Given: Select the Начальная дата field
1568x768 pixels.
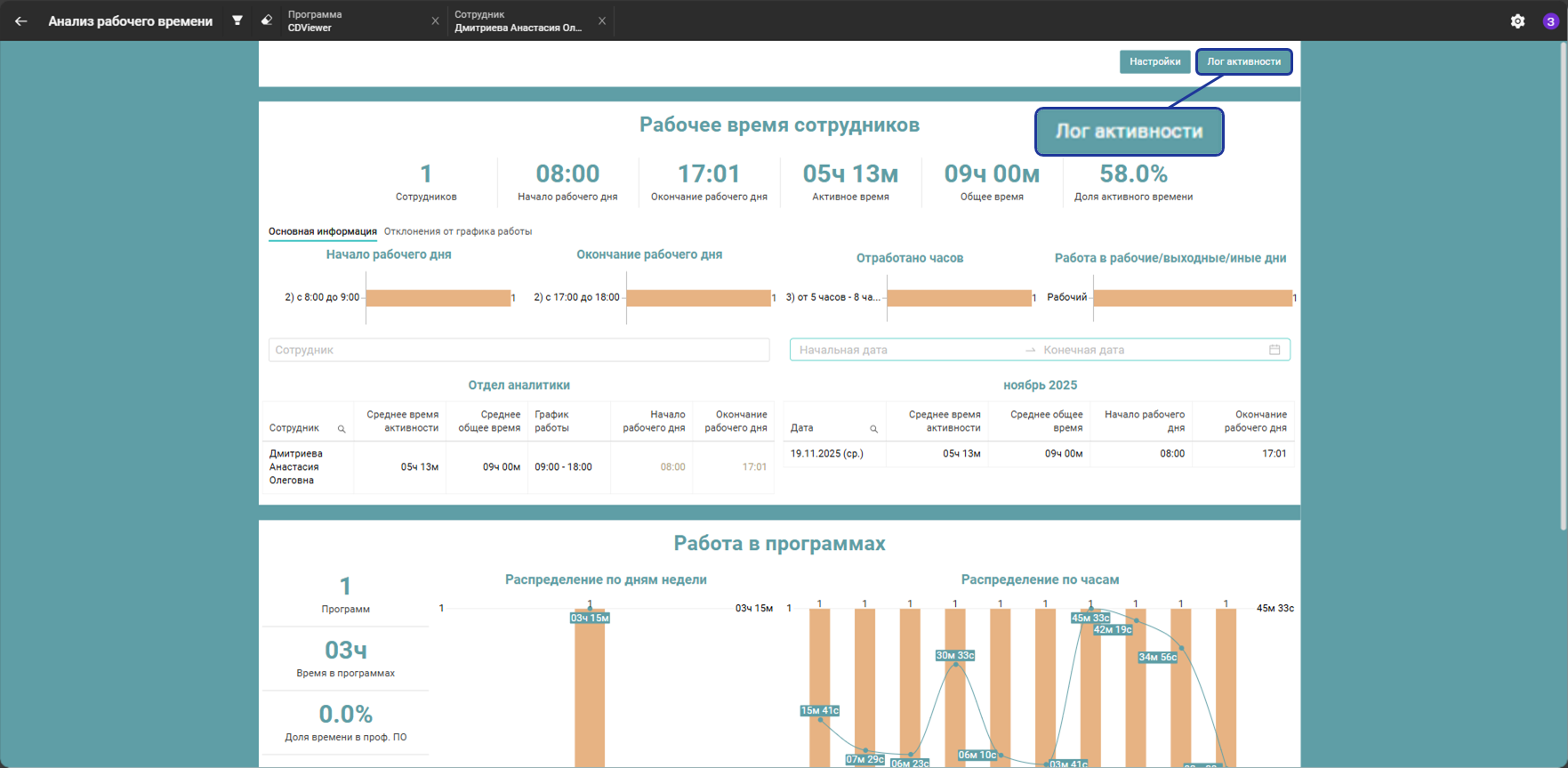Looking at the screenshot, I should [907, 350].
